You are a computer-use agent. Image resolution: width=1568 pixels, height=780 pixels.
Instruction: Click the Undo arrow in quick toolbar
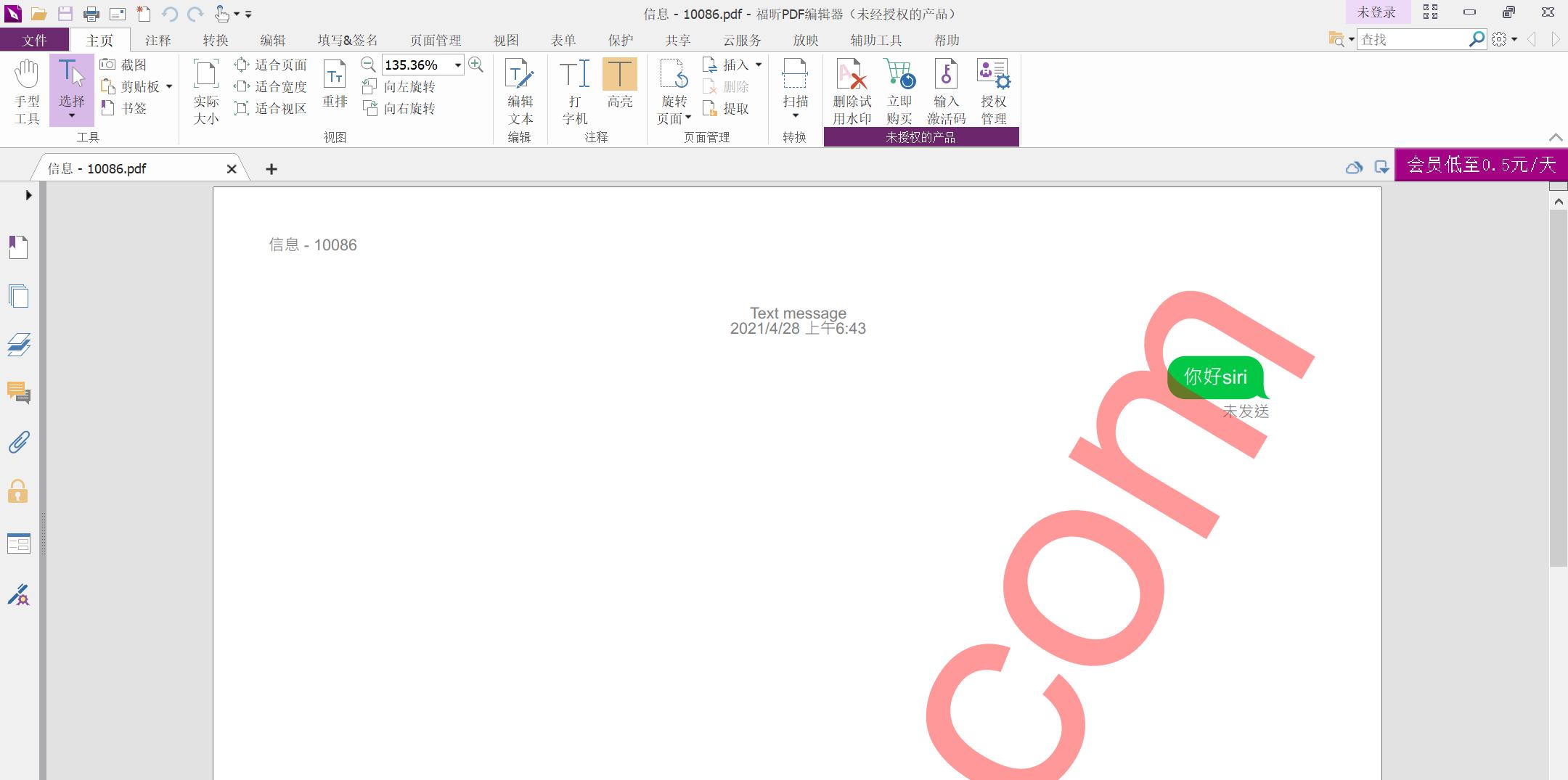coord(170,13)
